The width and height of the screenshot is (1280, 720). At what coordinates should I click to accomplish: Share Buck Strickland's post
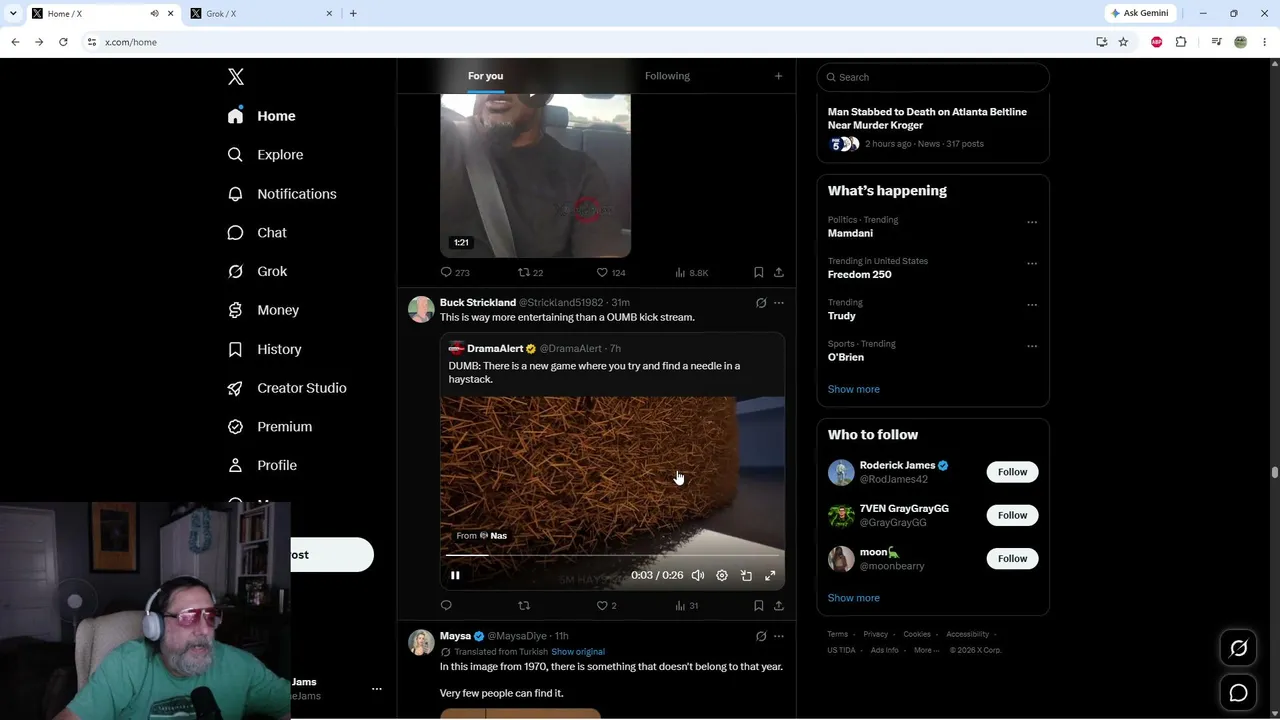tap(779, 605)
